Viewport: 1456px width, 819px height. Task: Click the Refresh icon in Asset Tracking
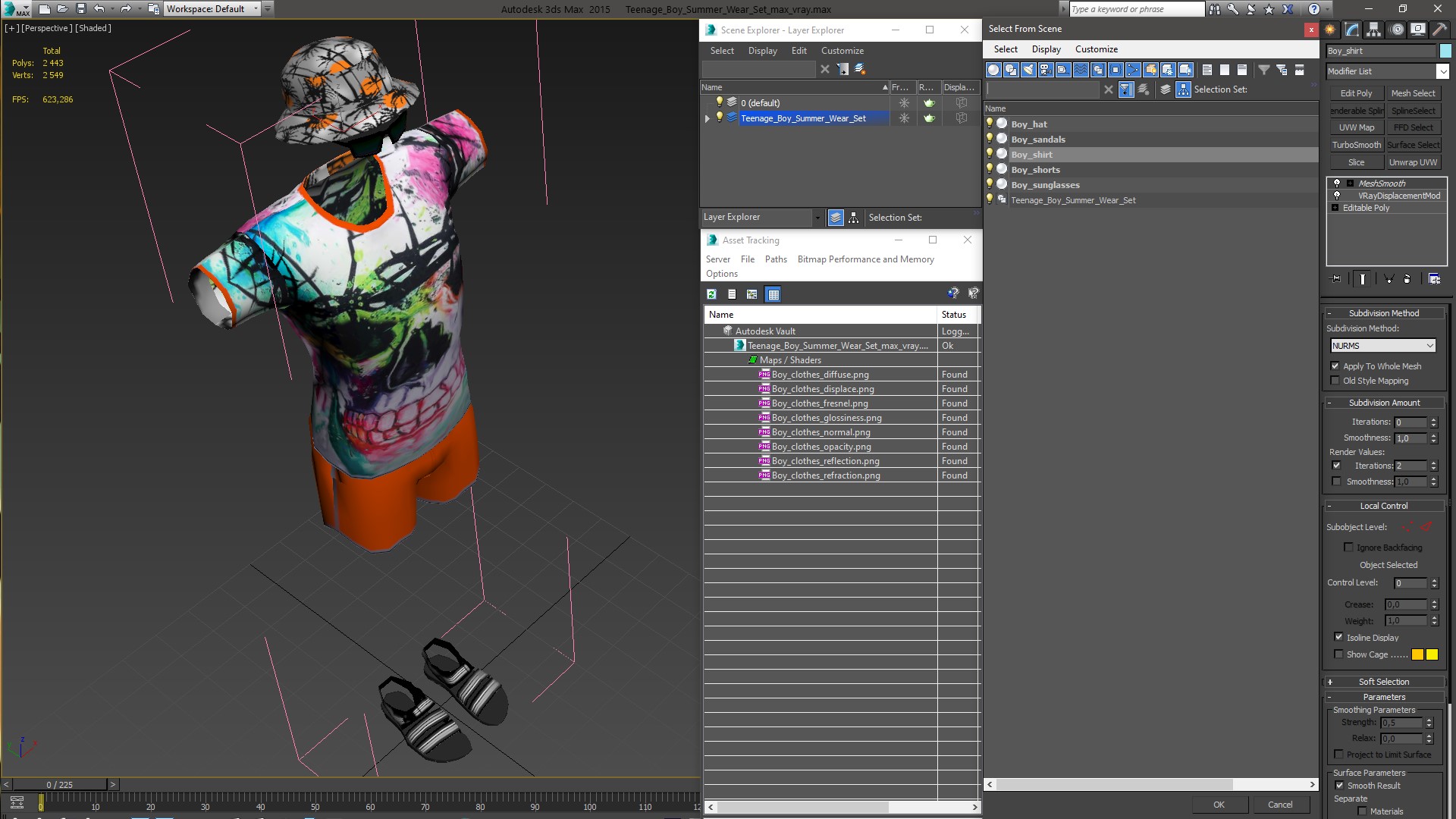pos(711,294)
